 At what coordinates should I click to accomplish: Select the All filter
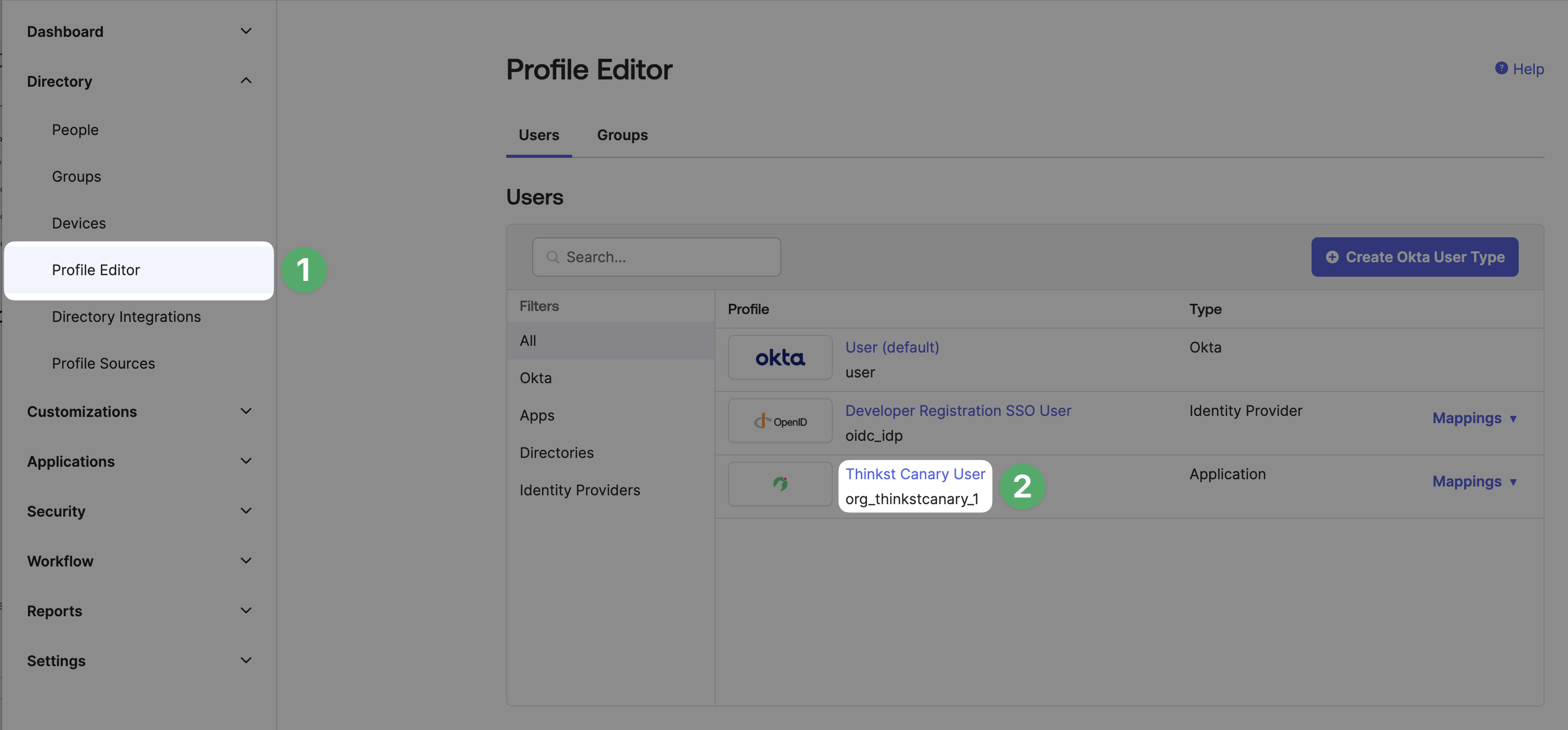click(x=611, y=341)
